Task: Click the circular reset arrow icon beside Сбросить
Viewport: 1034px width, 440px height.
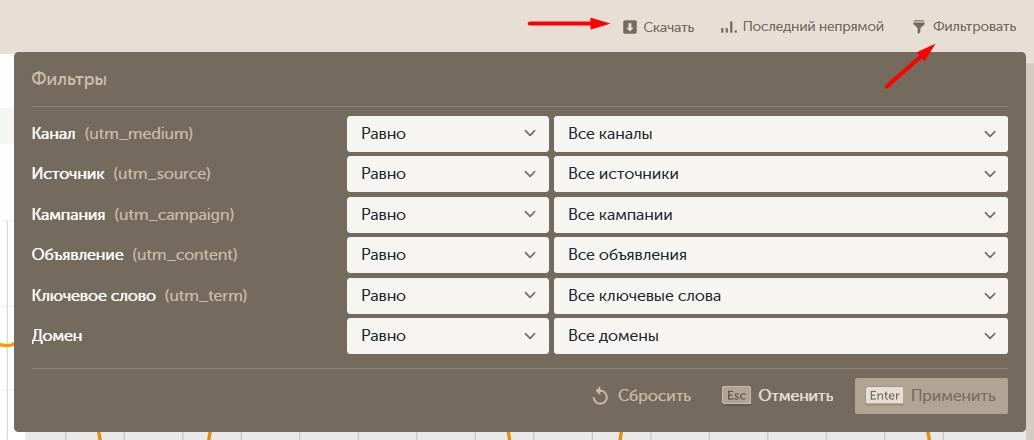Action: pos(600,396)
